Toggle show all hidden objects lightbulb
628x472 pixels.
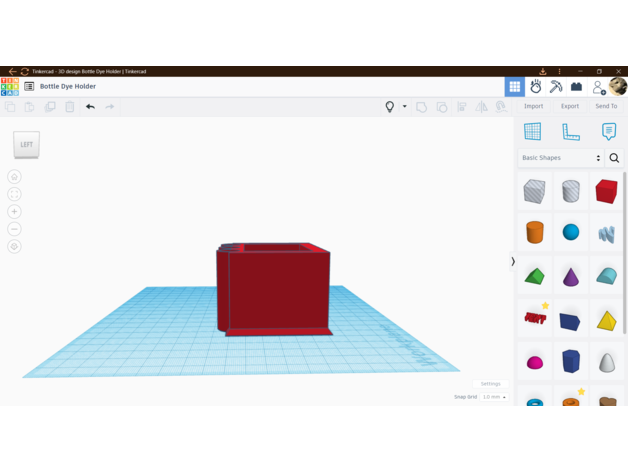[390, 106]
